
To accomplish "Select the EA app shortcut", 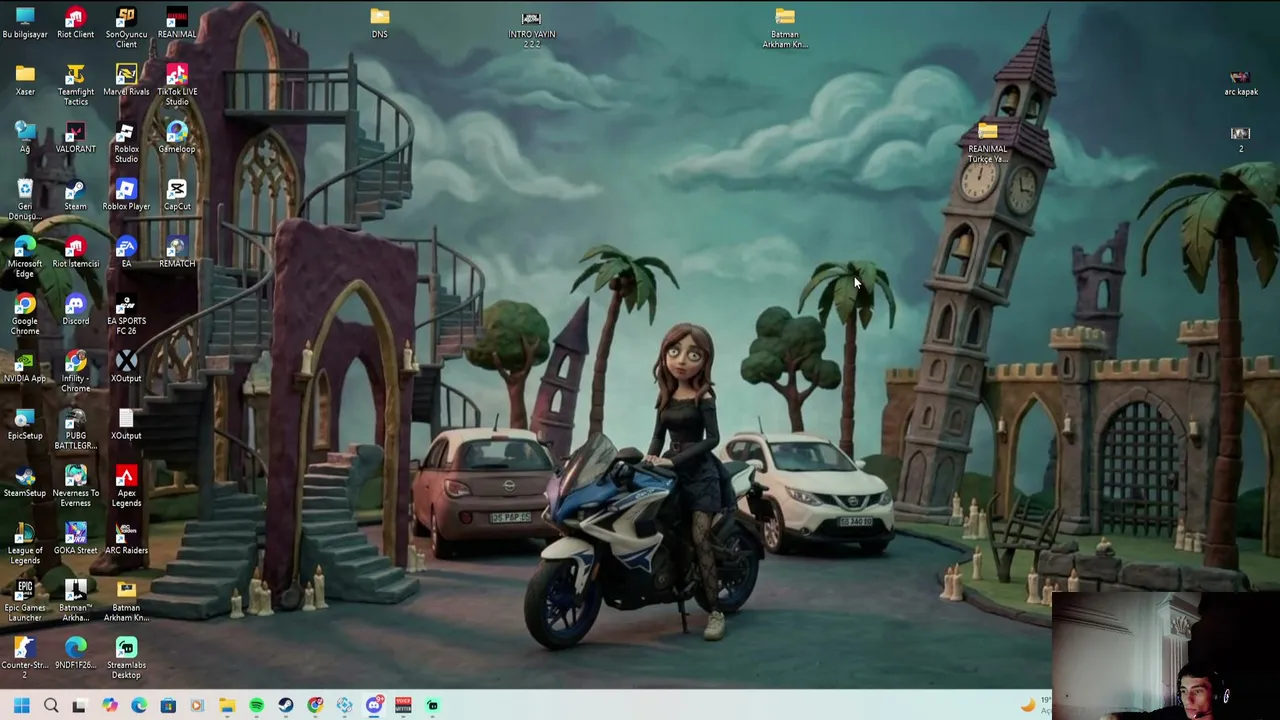I will pyautogui.click(x=126, y=252).
